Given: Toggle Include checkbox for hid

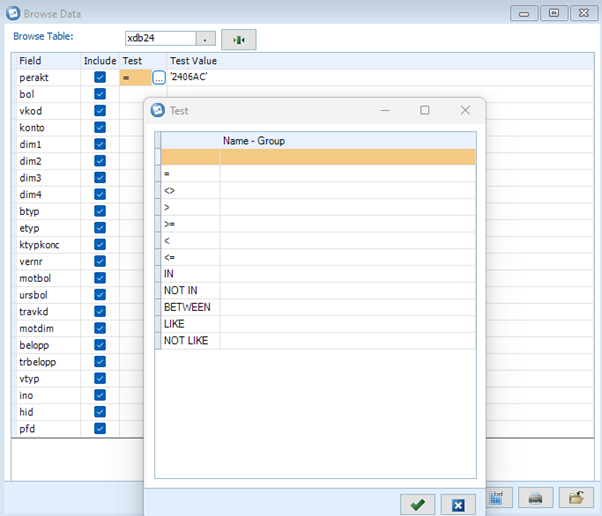Looking at the screenshot, I should click(x=100, y=412).
